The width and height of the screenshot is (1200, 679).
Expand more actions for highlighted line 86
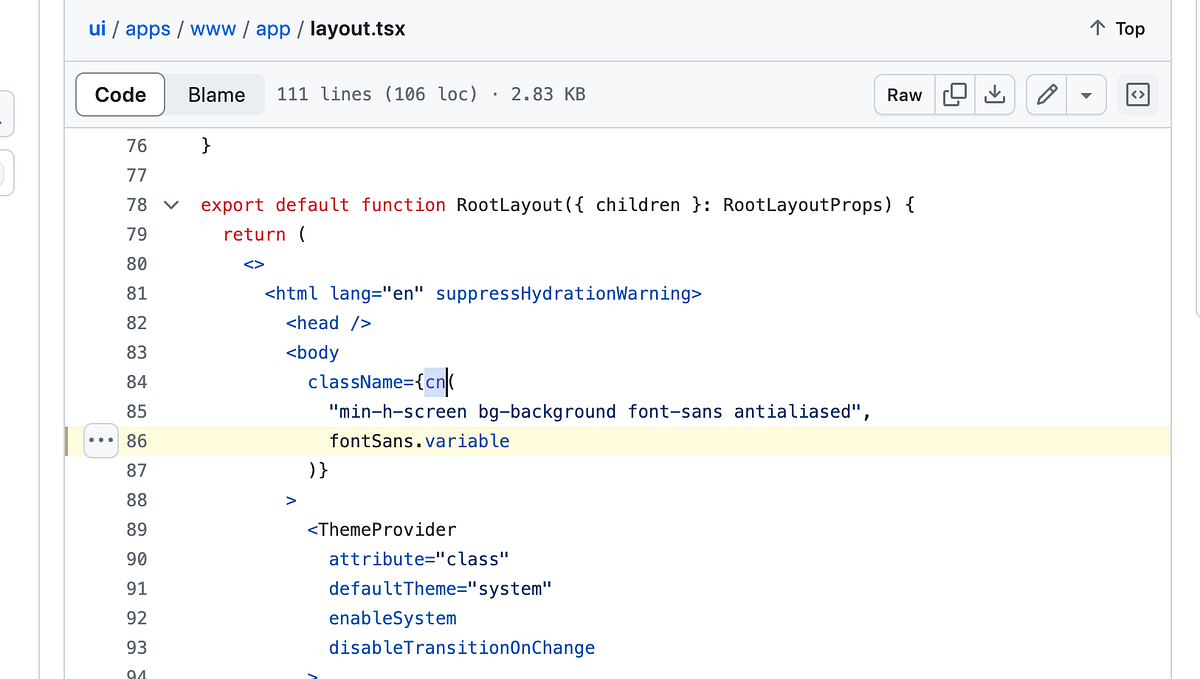[x=100, y=440]
